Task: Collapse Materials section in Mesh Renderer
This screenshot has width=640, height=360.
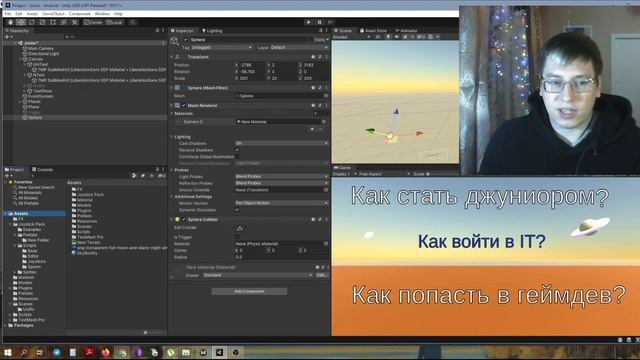Action: click(172, 113)
